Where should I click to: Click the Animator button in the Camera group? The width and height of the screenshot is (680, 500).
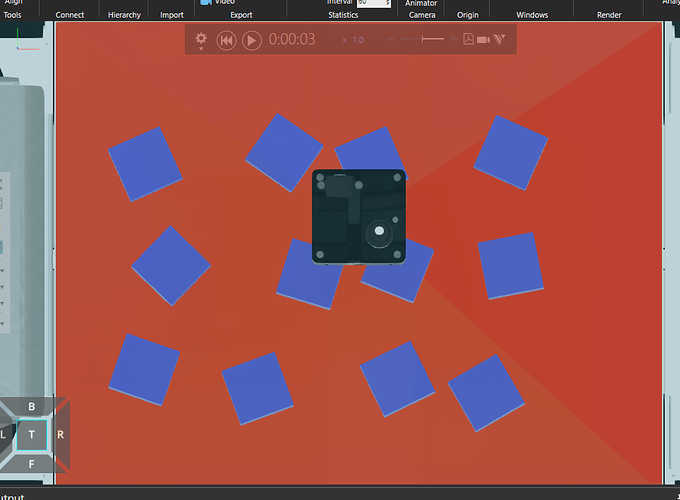coord(421,3)
